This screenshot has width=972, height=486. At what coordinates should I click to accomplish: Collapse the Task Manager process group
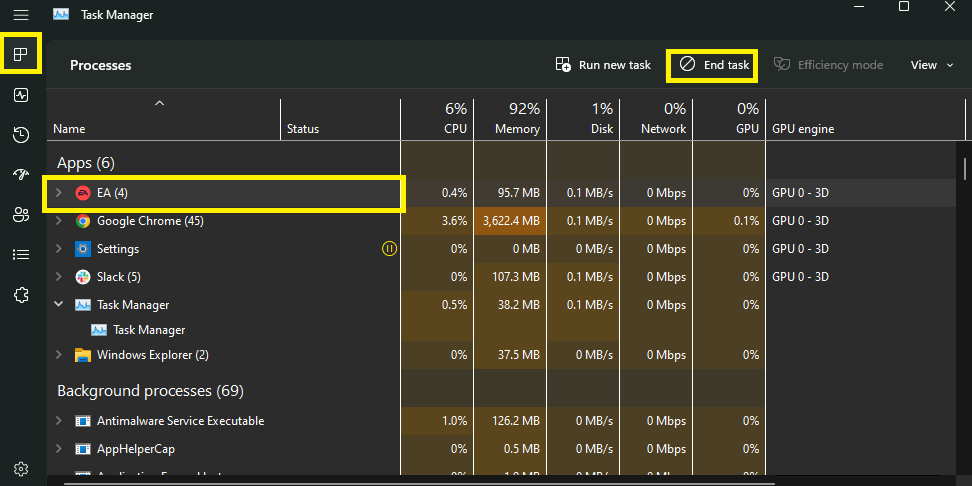pos(58,304)
